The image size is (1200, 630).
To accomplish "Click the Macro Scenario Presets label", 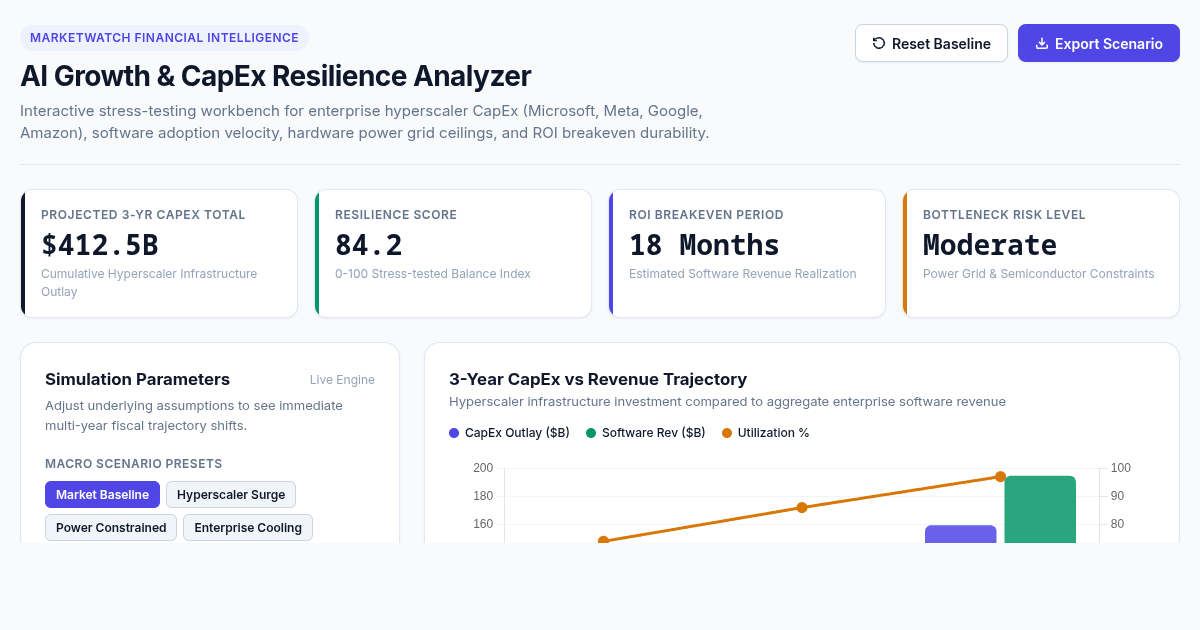I will [x=133, y=464].
